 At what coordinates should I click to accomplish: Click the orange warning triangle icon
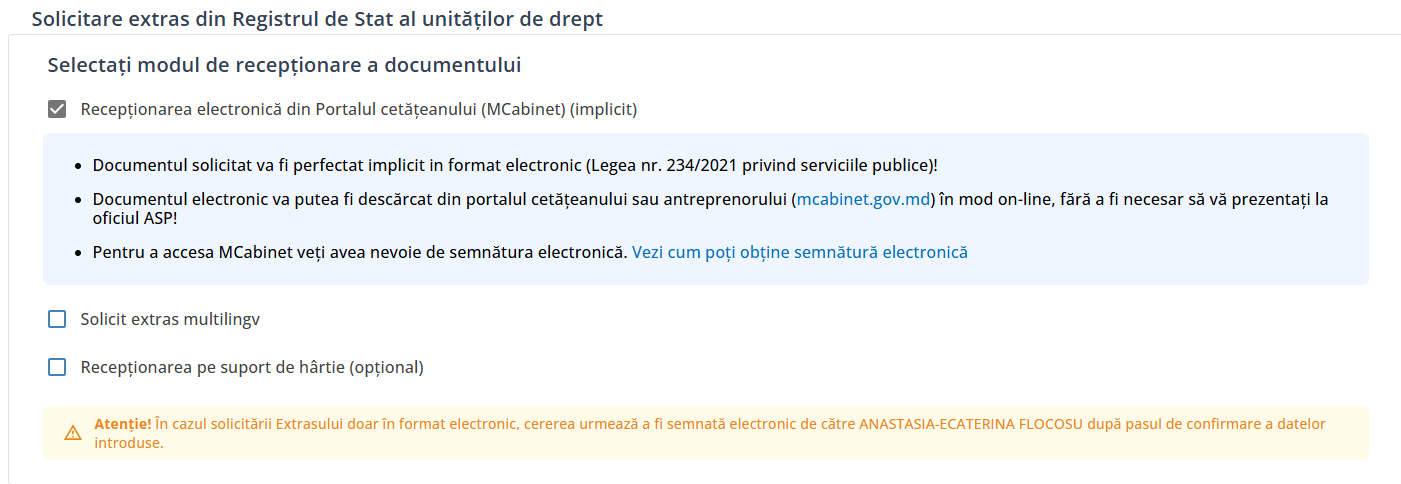click(73, 433)
